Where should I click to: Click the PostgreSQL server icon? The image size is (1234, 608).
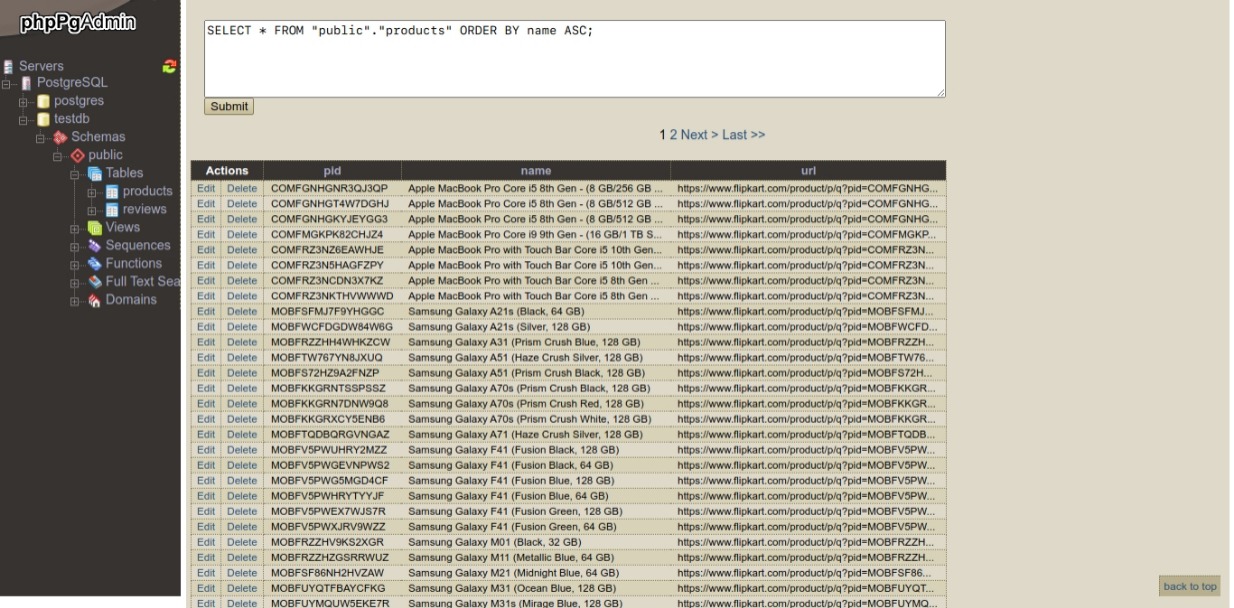click(x=27, y=83)
